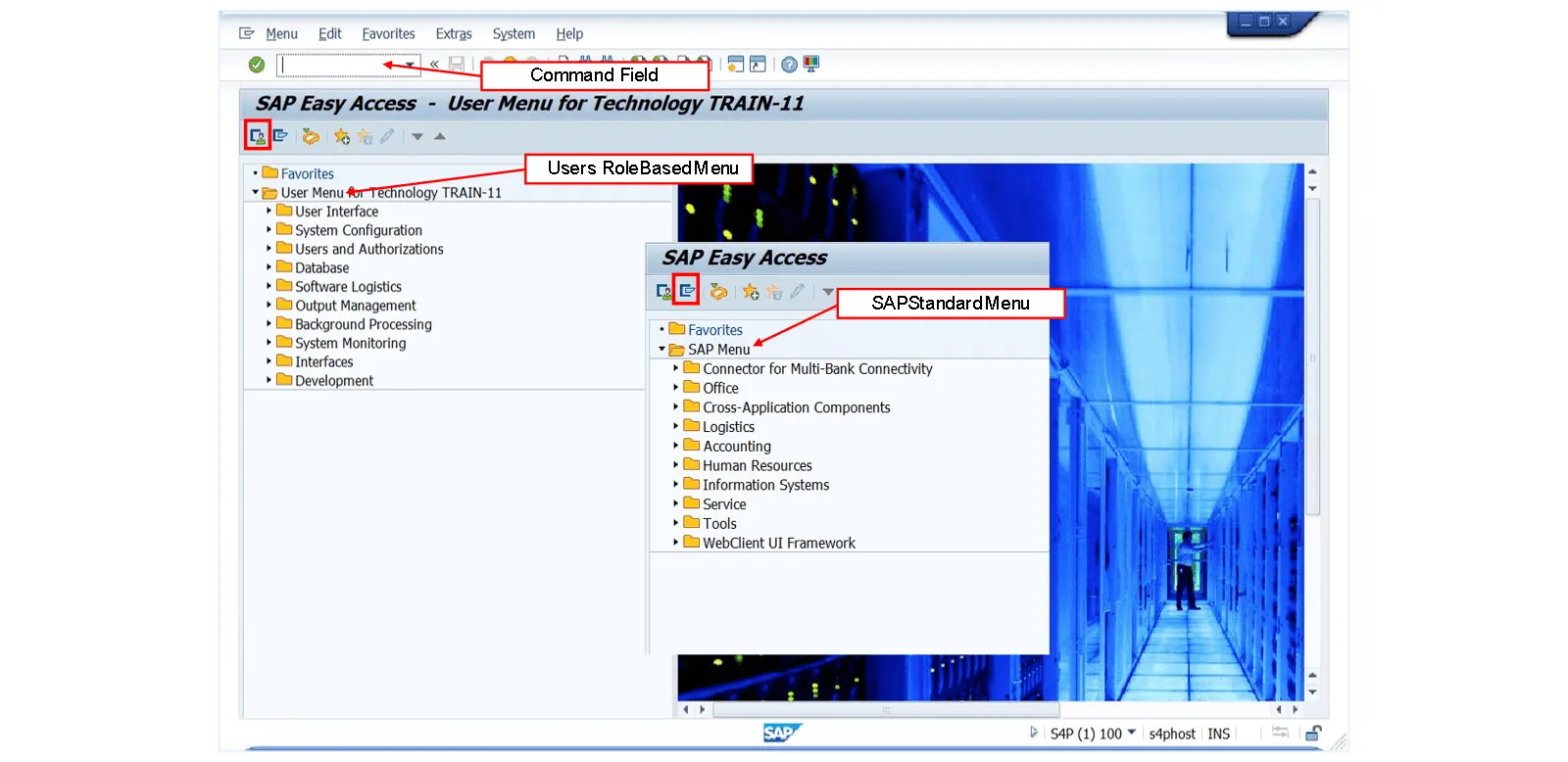
Task: Click move-up triangle in main toolbar
Action: pos(440,136)
